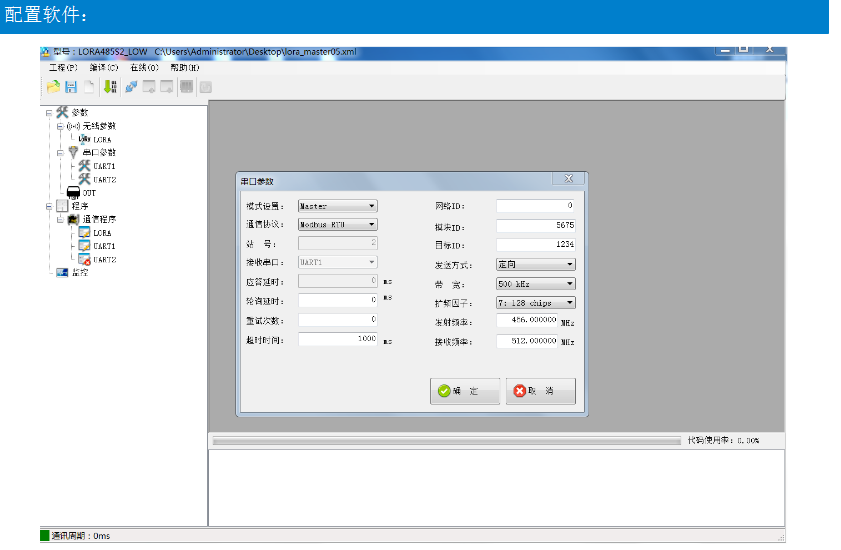
Task: Click the 代码使用率 progress bar
Action: click(x=447, y=441)
